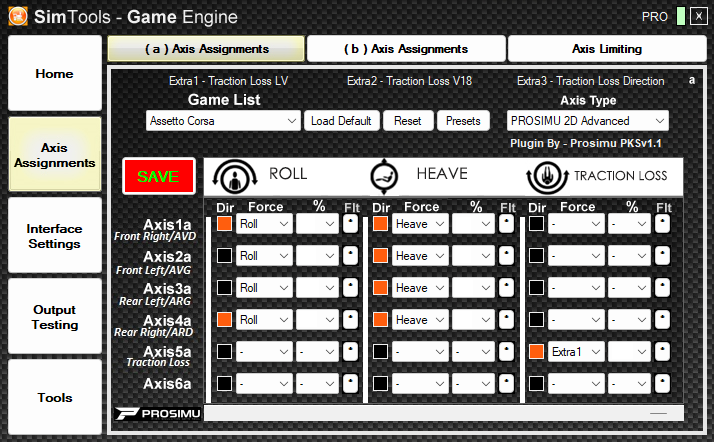714x442 pixels.
Task: Open Axis5a Traction Loss filter button
Action: pyautogui.click(x=663, y=352)
